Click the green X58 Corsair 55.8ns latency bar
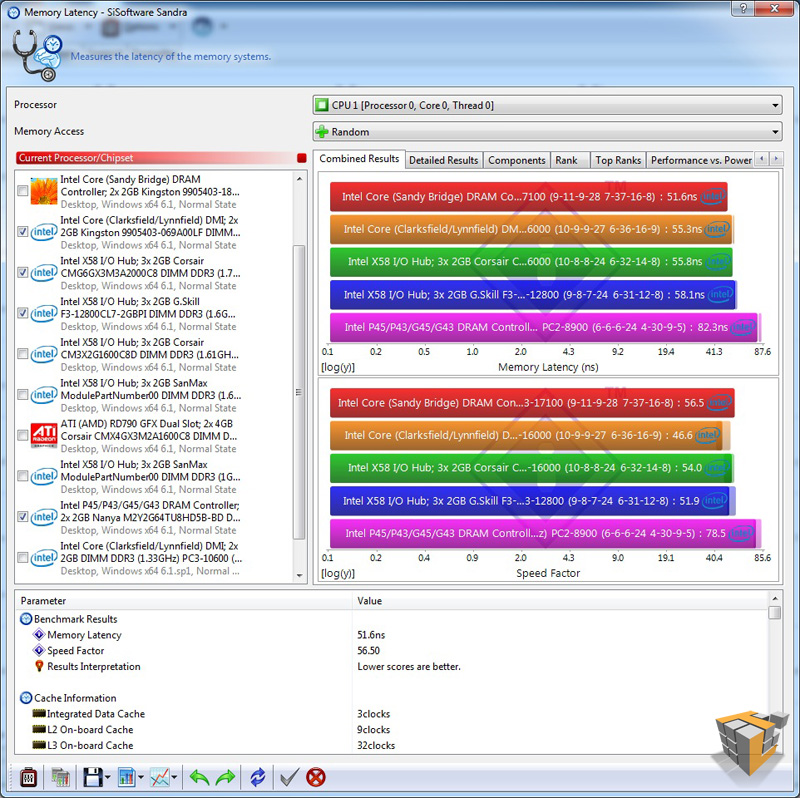800x798 pixels. [x=531, y=262]
